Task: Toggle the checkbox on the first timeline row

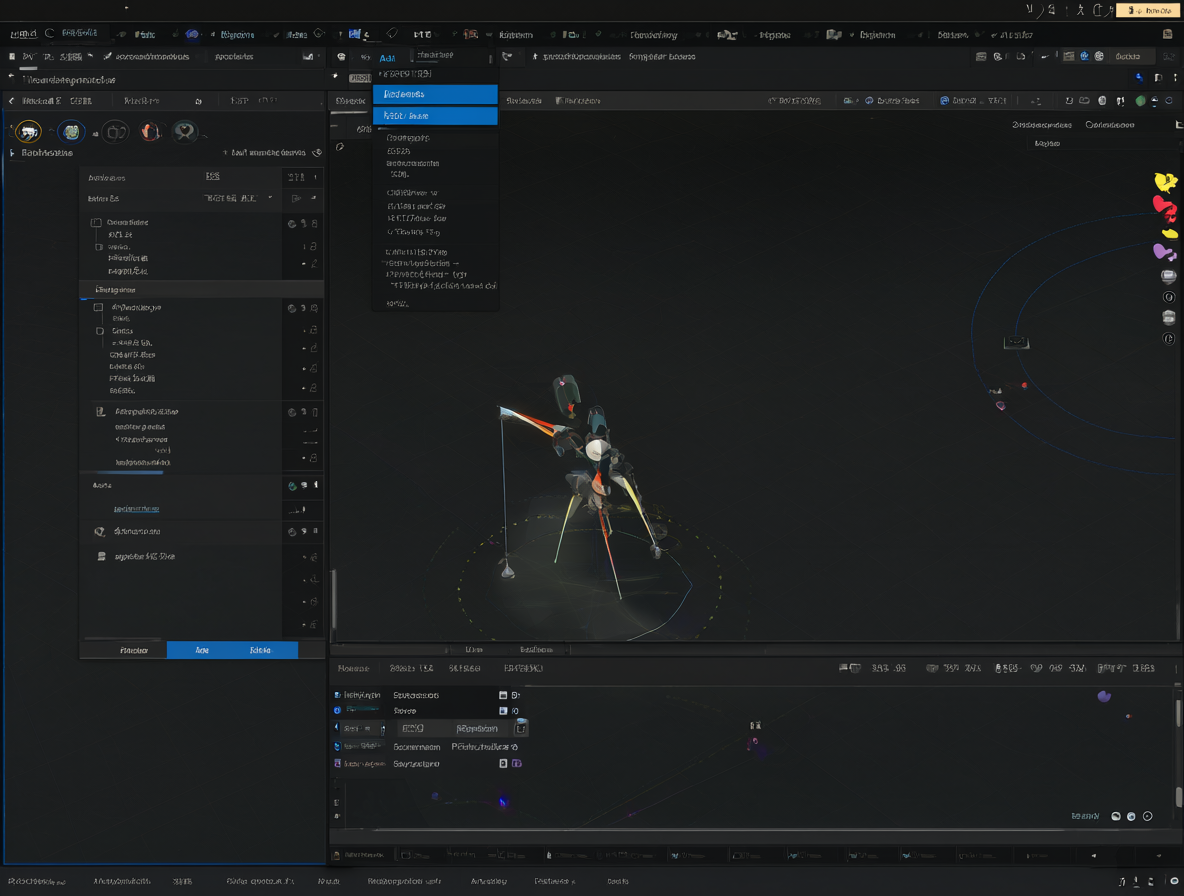Action: pos(503,695)
